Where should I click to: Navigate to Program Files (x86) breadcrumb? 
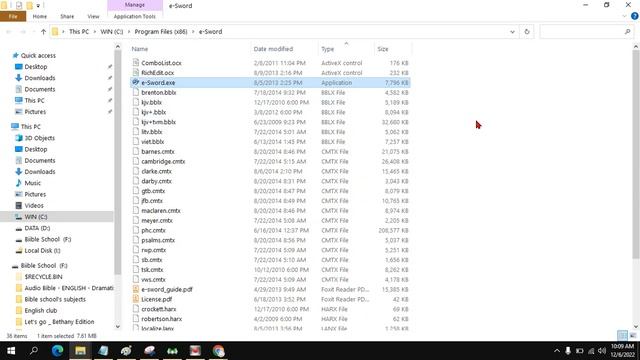click(161, 32)
